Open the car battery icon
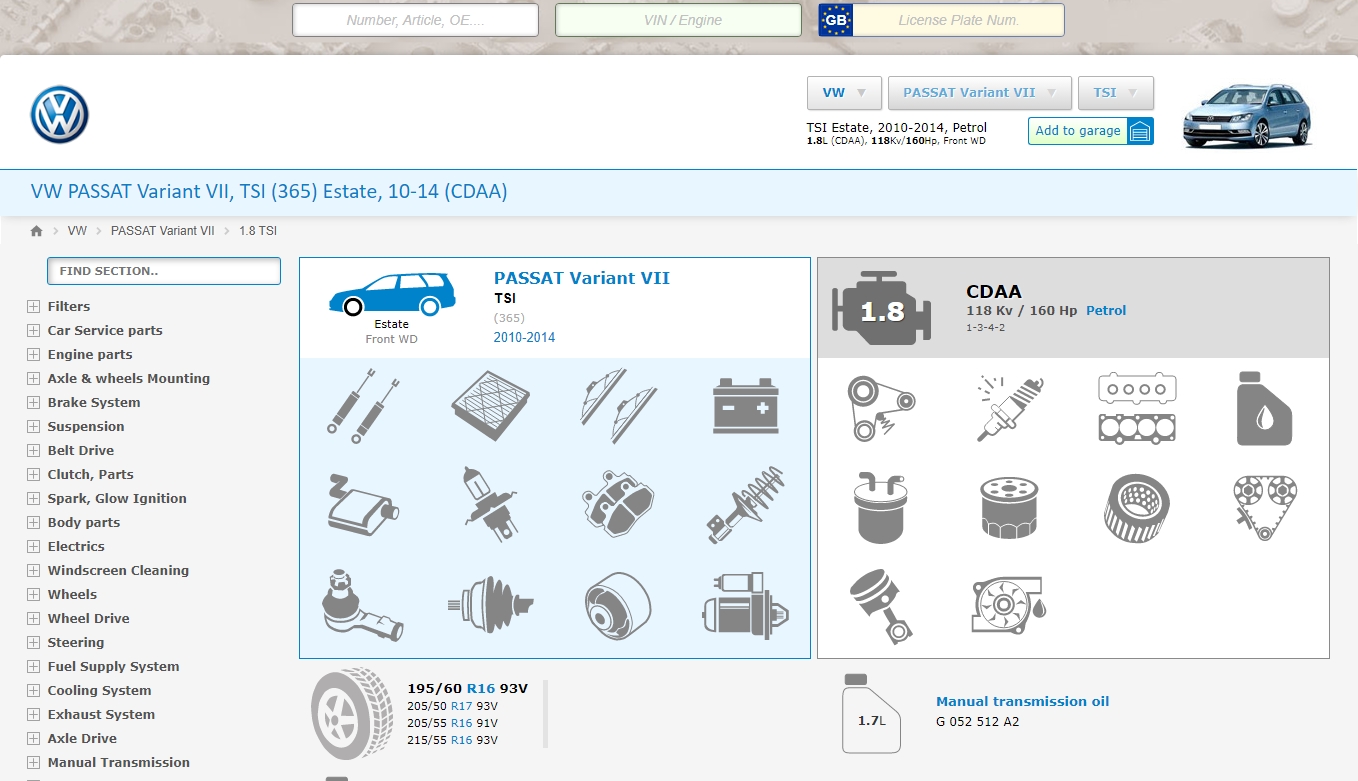This screenshot has height=781, width=1358. click(x=746, y=404)
